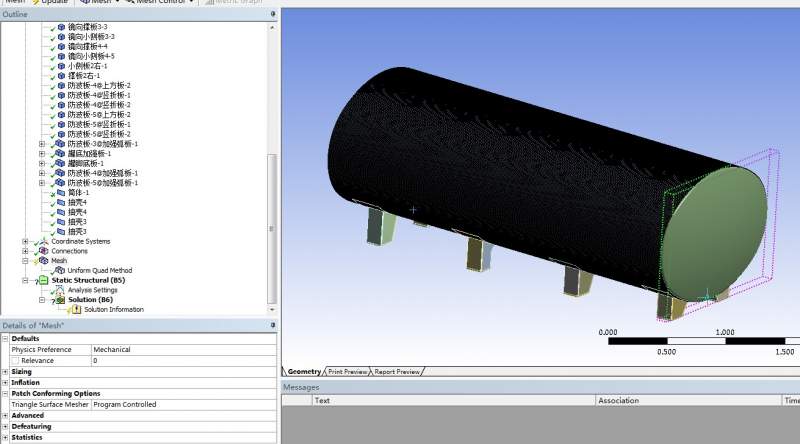
Task: Select the 防波板-5@竖折板-1 tree row
Action: tap(99, 124)
